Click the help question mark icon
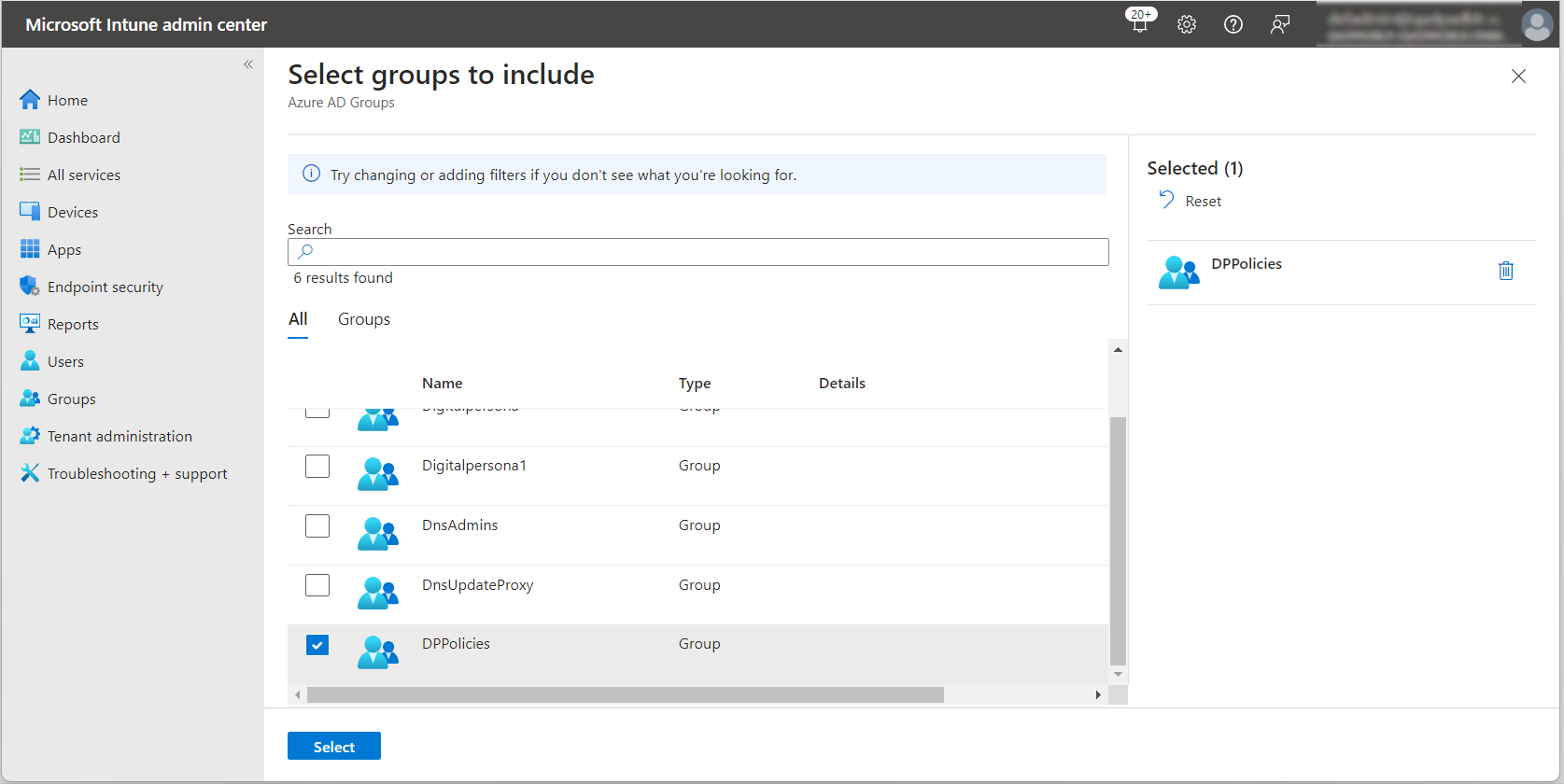The height and width of the screenshot is (784, 1564). (x=1233, y=24)
